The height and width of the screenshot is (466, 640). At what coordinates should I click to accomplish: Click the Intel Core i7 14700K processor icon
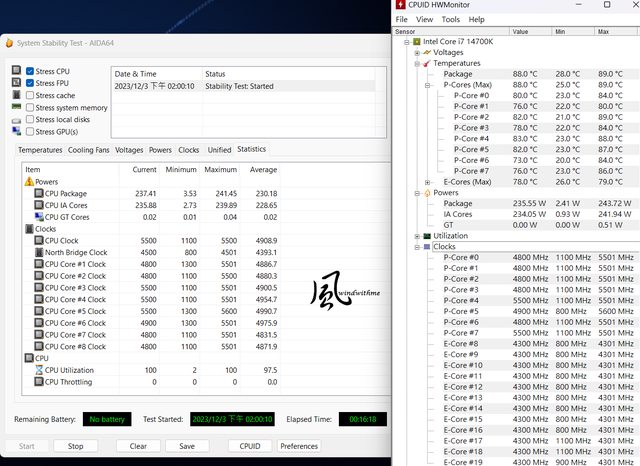click(416, 42)
